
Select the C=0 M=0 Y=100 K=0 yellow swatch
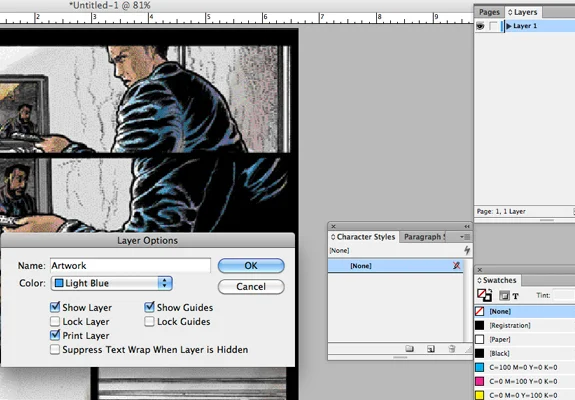524,395
